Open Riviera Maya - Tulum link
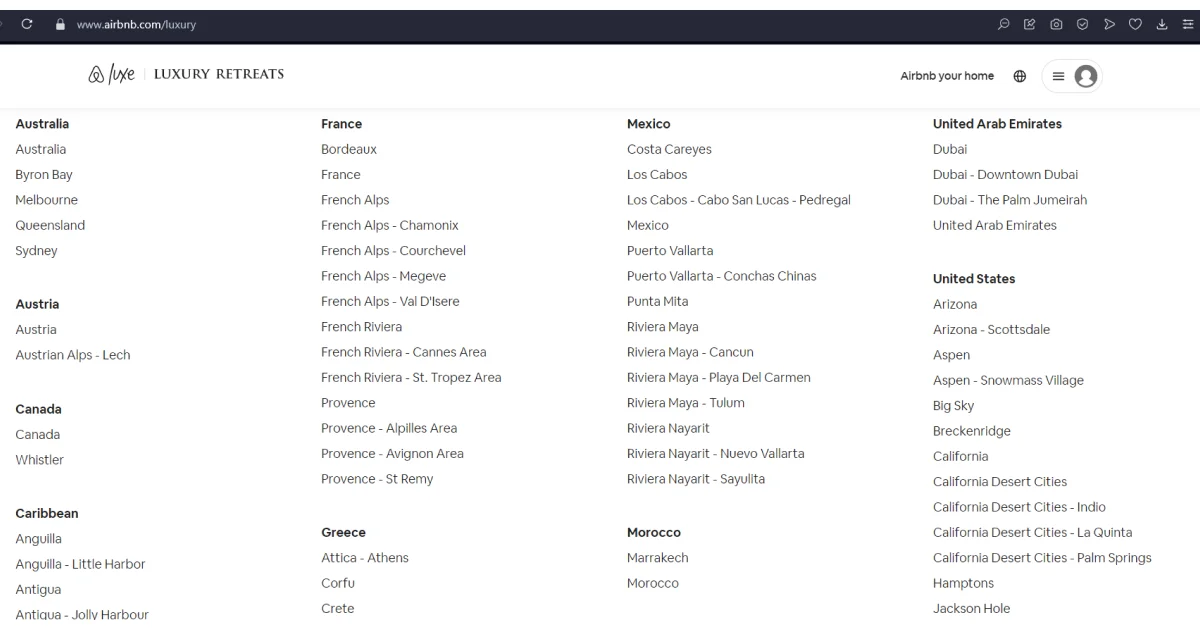This screenshot has width=1200, height=630. (x=686, y=403)
